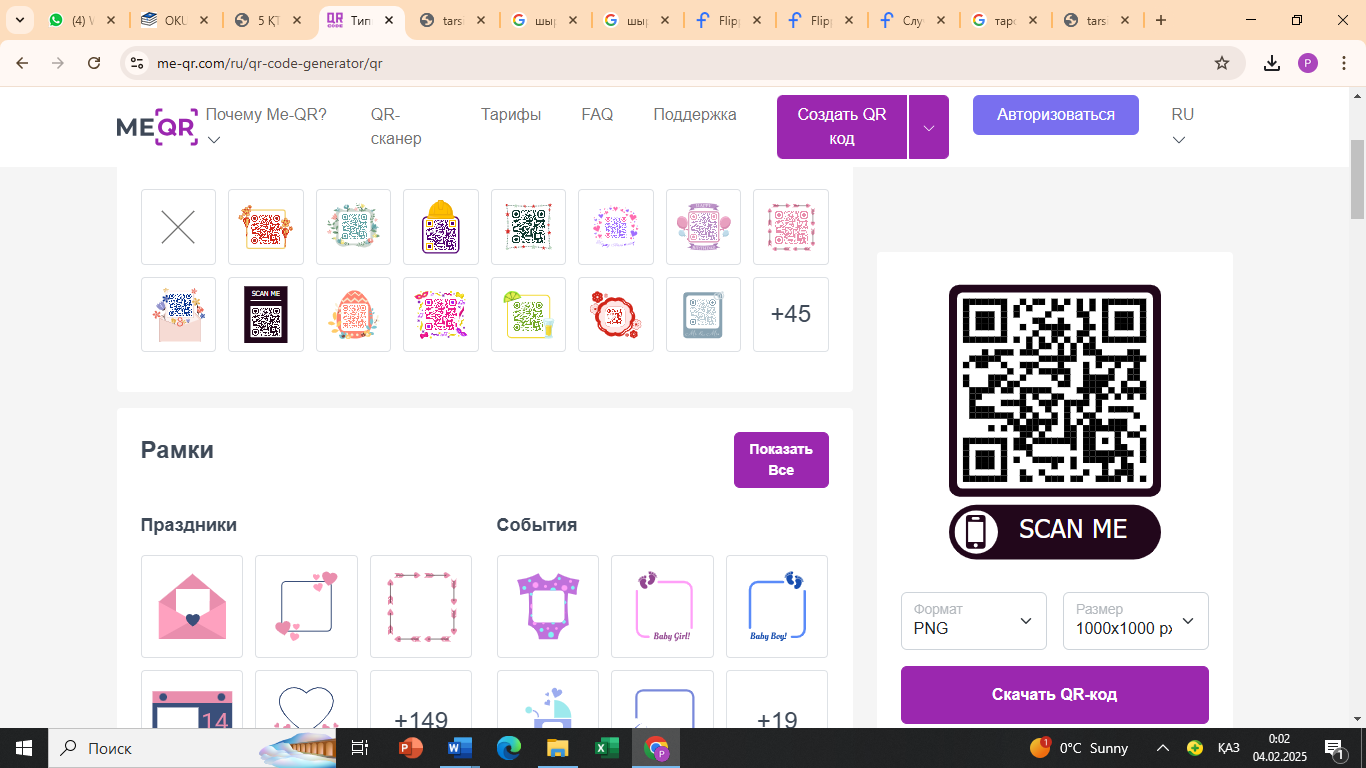Screen dimensions: 1366x768
Task: Open the RU language selector
Action: [x=1182, y=126]
